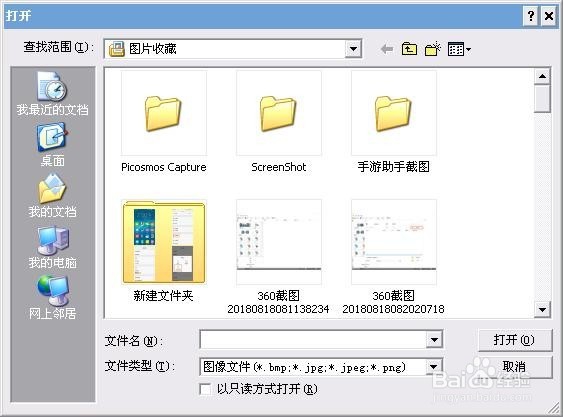This screenshot has width=563, height=417.
Task: Enable 以只读方式打开 read-only checkbox
Action: (x=205, y=389)
